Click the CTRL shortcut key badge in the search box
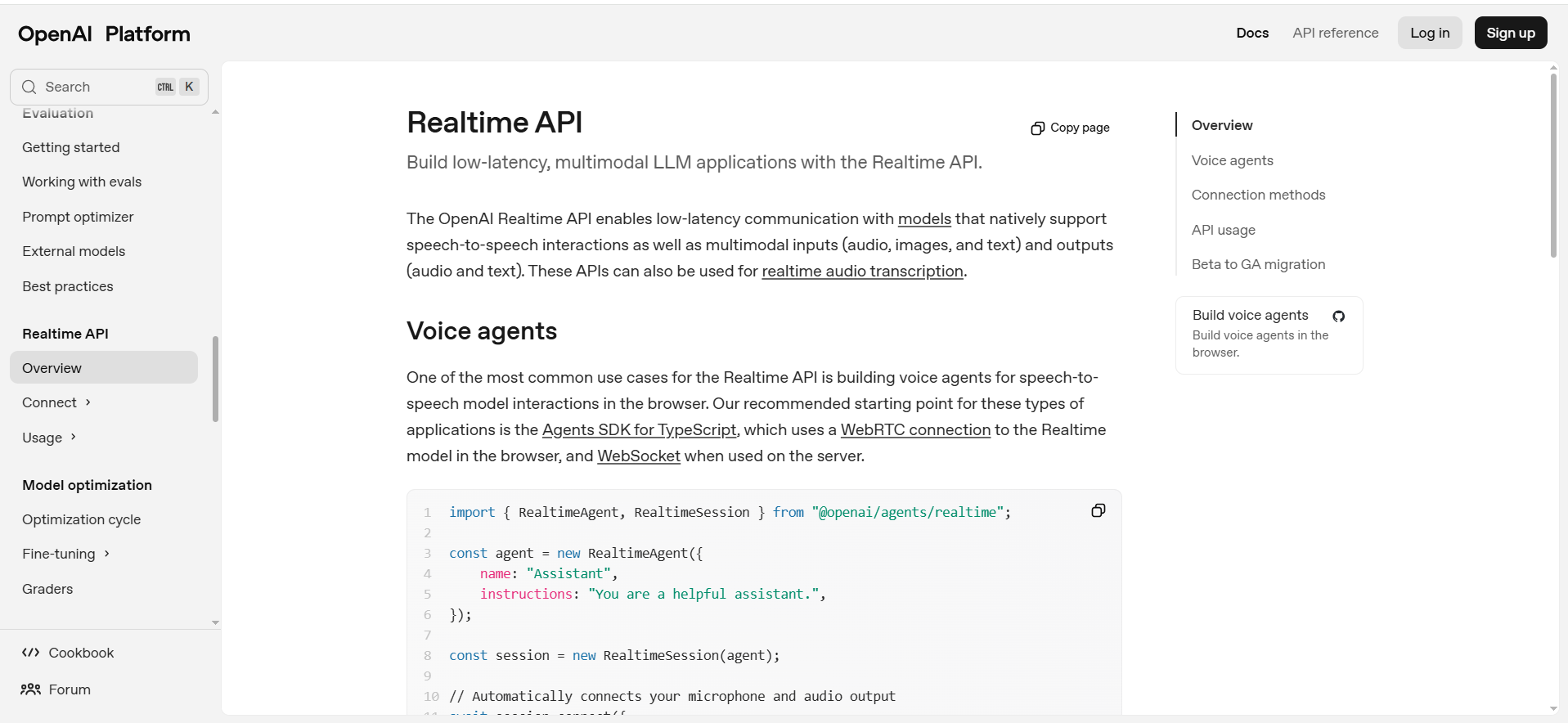 pyautogui.click(x=165, y=87)
